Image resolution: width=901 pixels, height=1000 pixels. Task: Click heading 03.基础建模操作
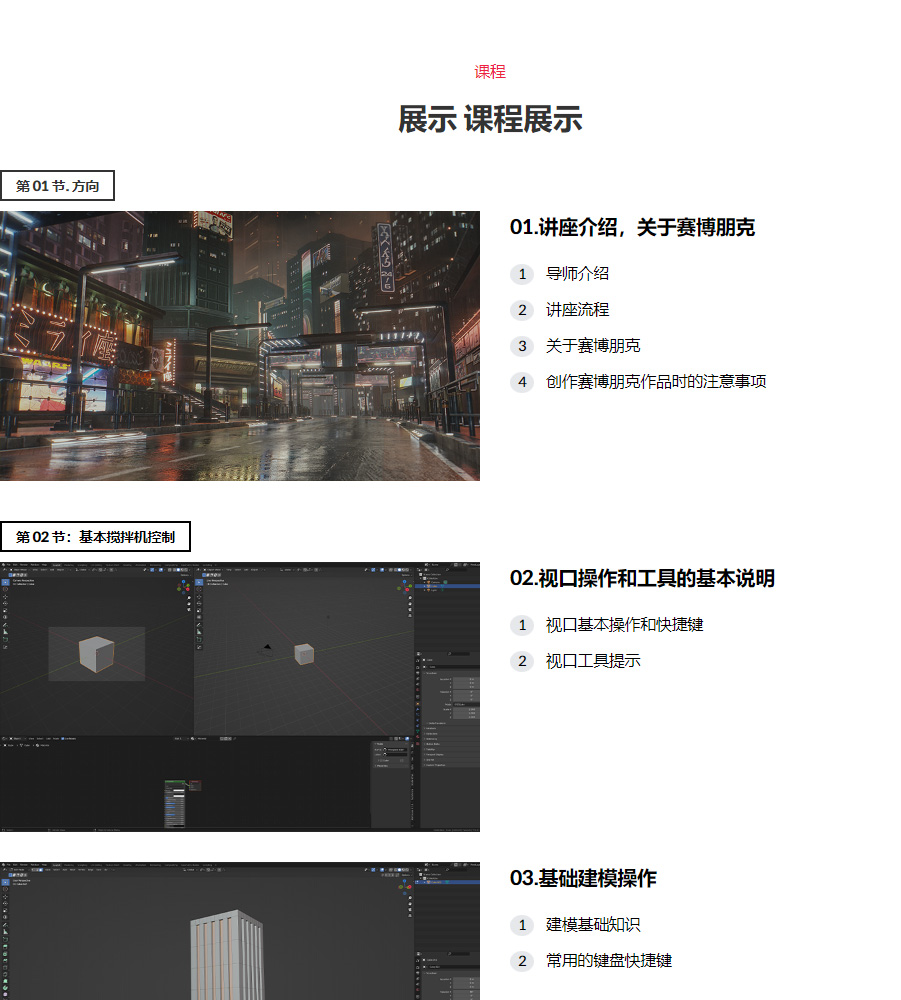[x=583, y=878]
